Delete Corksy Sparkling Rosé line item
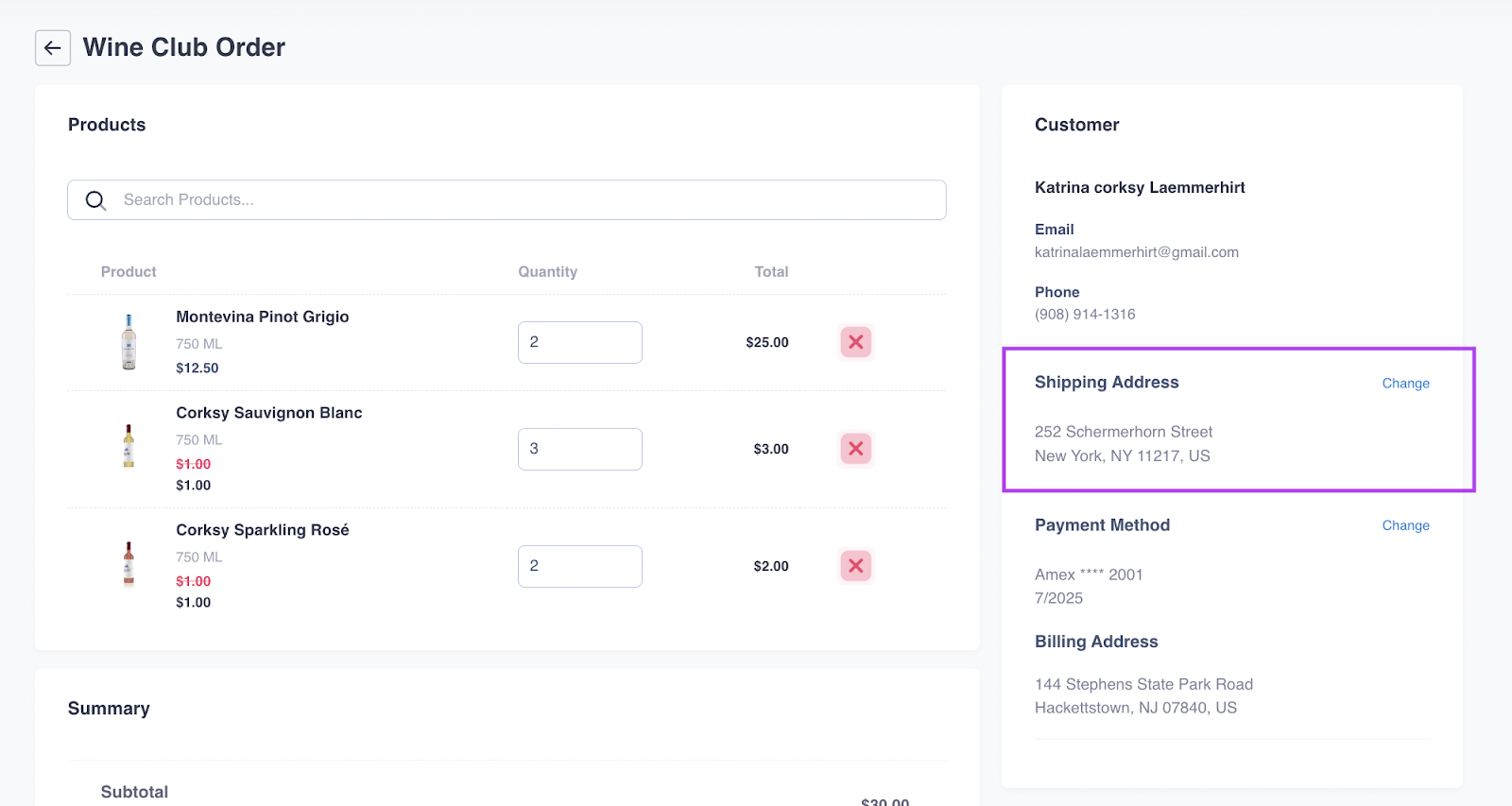The height and width of the screenshot is (806, 1512). coord(855,566)
